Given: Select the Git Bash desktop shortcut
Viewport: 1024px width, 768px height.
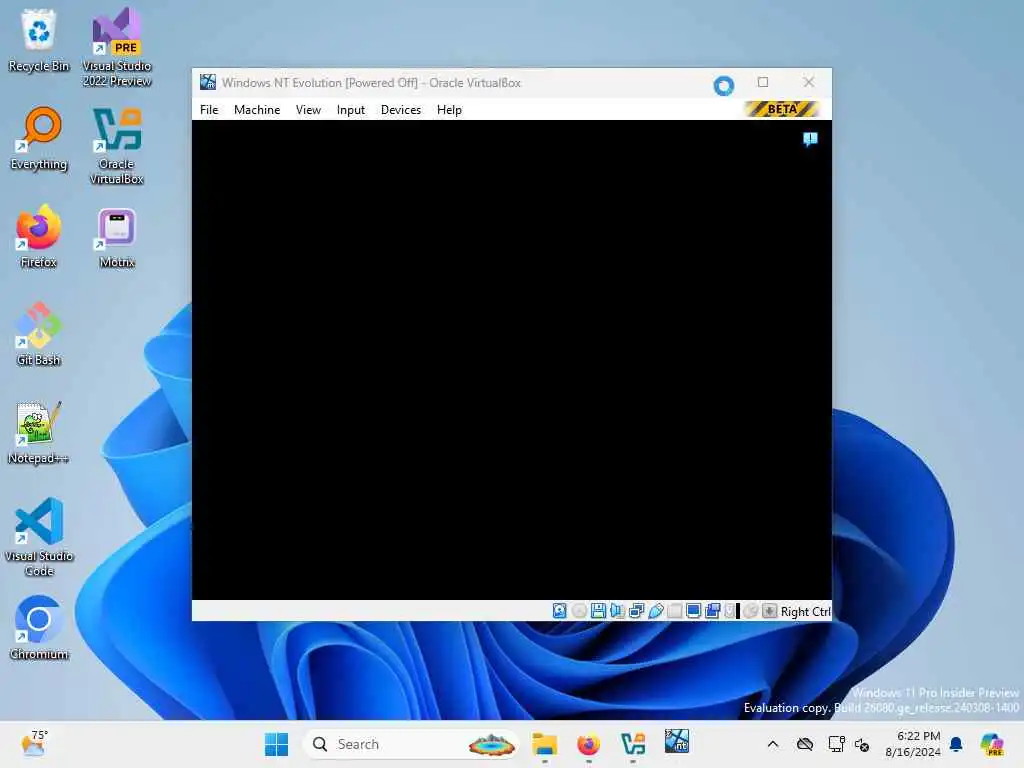Looking at the screenshot, I should [x=39, y=334].
